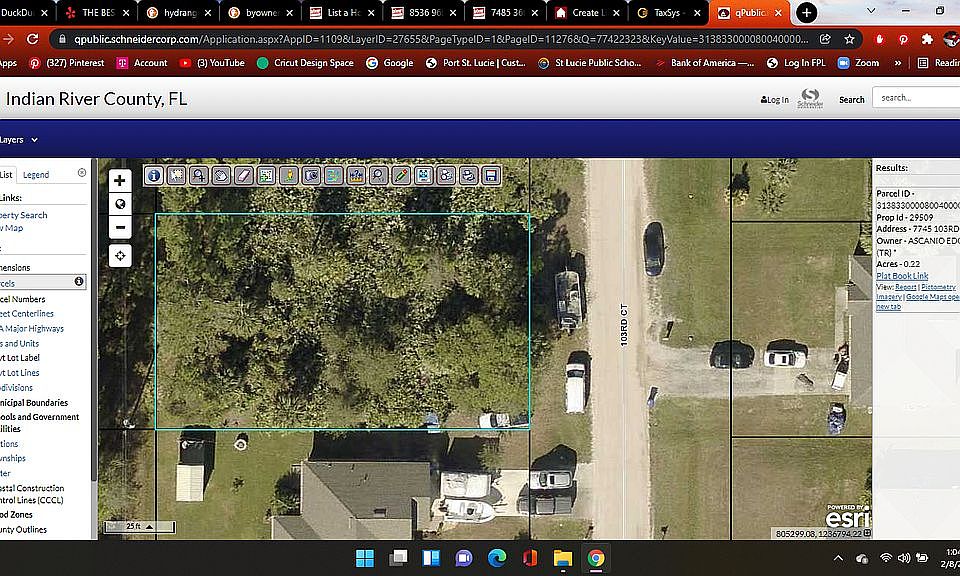The width and height of the screenshot is (960, 576).
Task: Open the Cricut Design Space bookmark
Action: [x=305, y=63]
